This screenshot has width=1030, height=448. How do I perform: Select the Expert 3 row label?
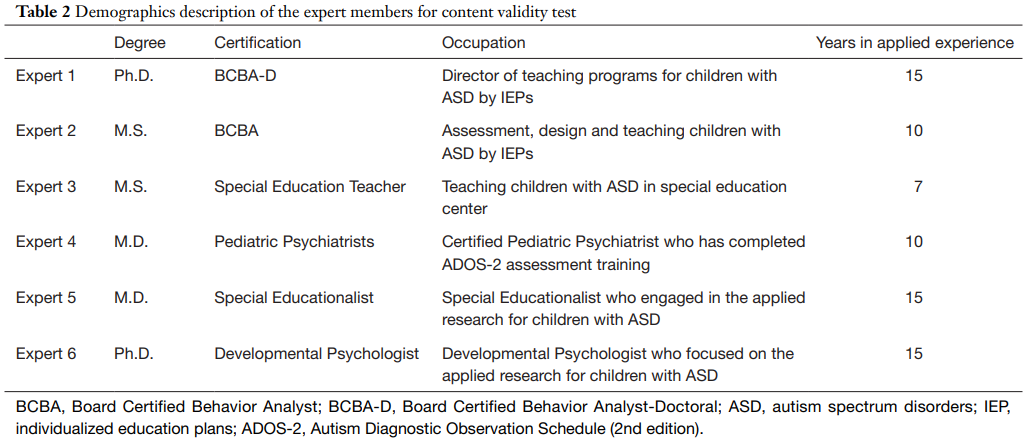[46, 187]
